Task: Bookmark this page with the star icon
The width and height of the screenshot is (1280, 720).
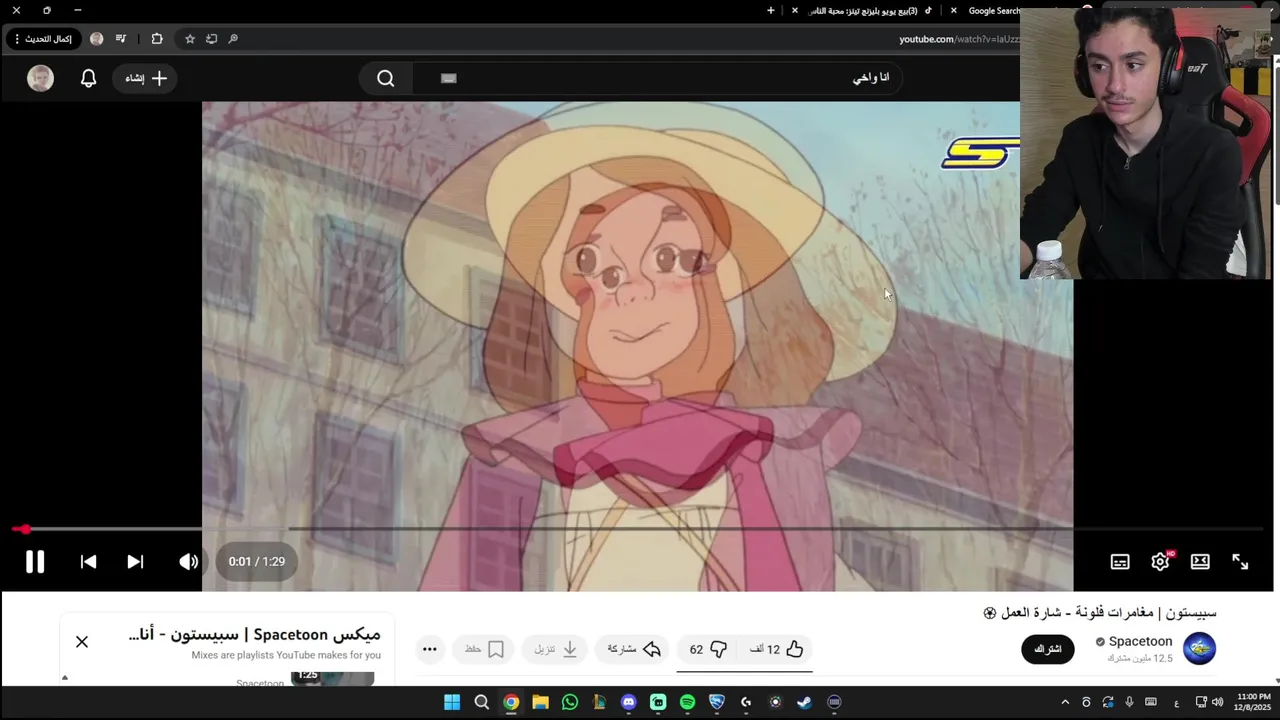Action: [x=190, y=39]
